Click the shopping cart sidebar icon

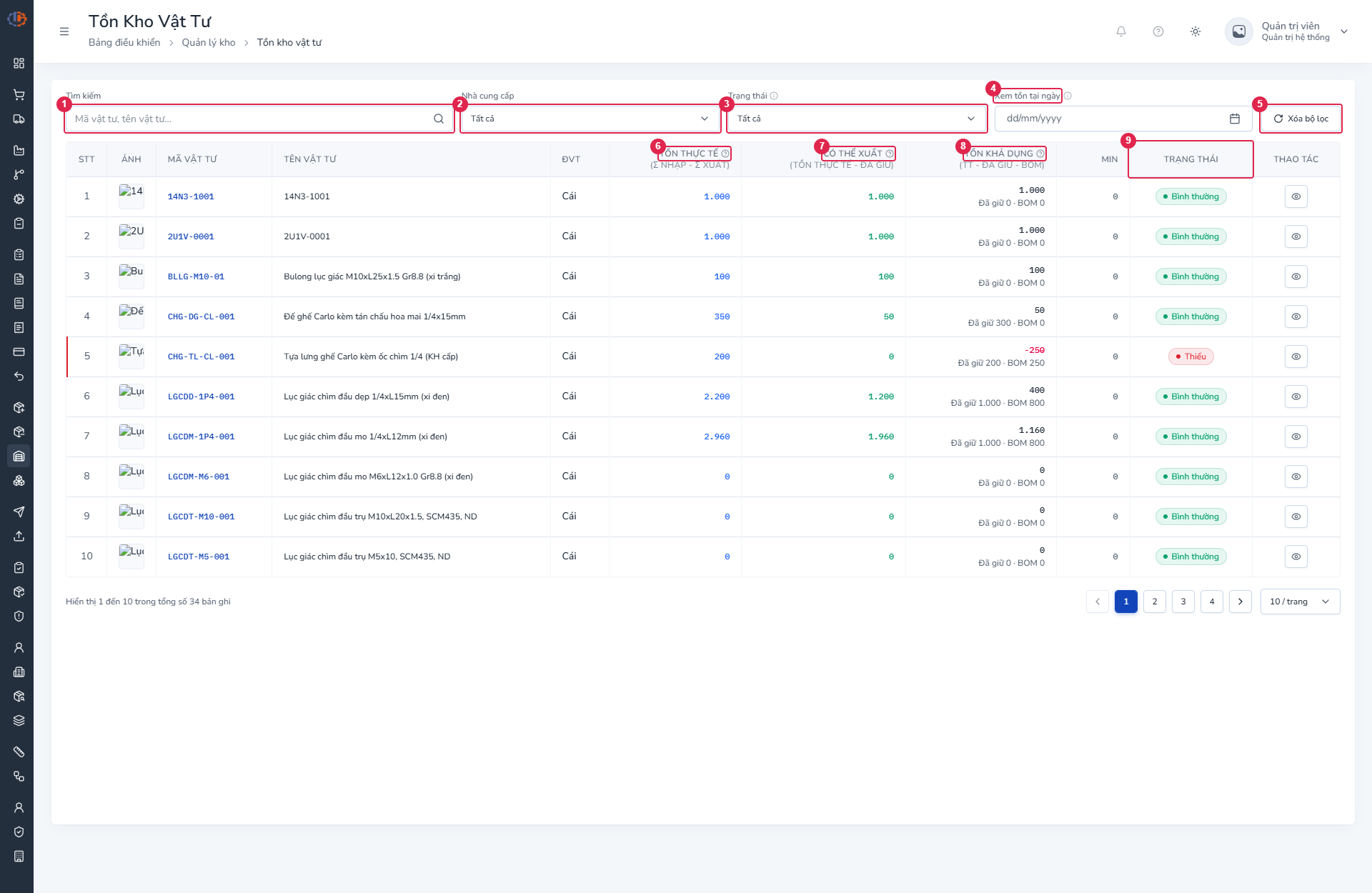[x=19, y=94]
